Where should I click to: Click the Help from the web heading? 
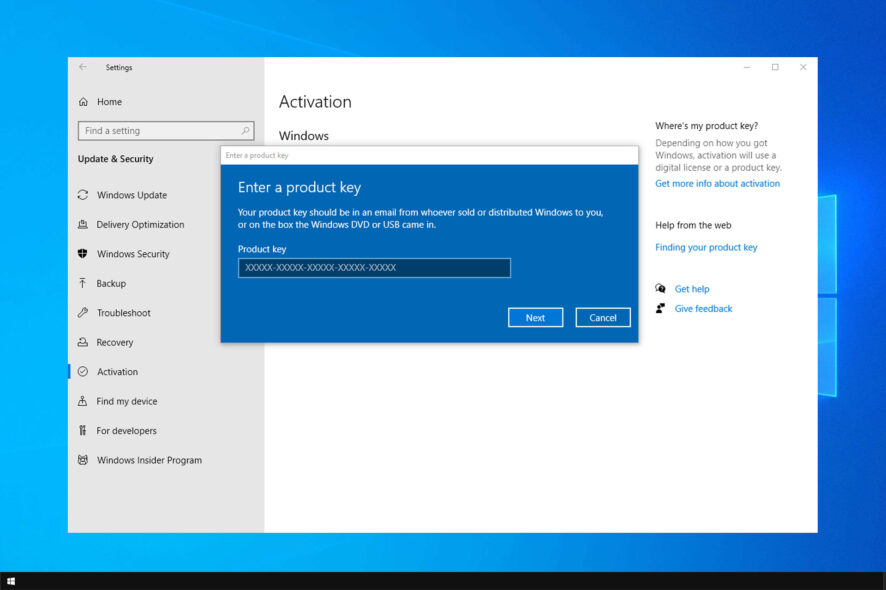point(693,225)
